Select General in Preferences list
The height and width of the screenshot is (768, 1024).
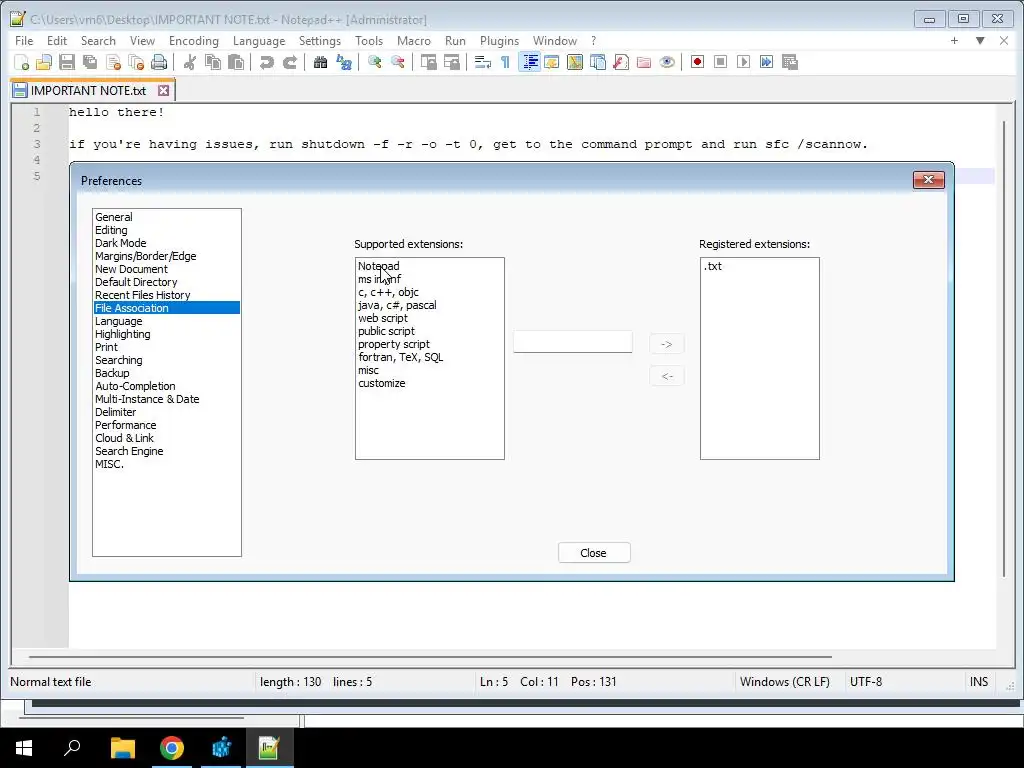tap(114, 217)
